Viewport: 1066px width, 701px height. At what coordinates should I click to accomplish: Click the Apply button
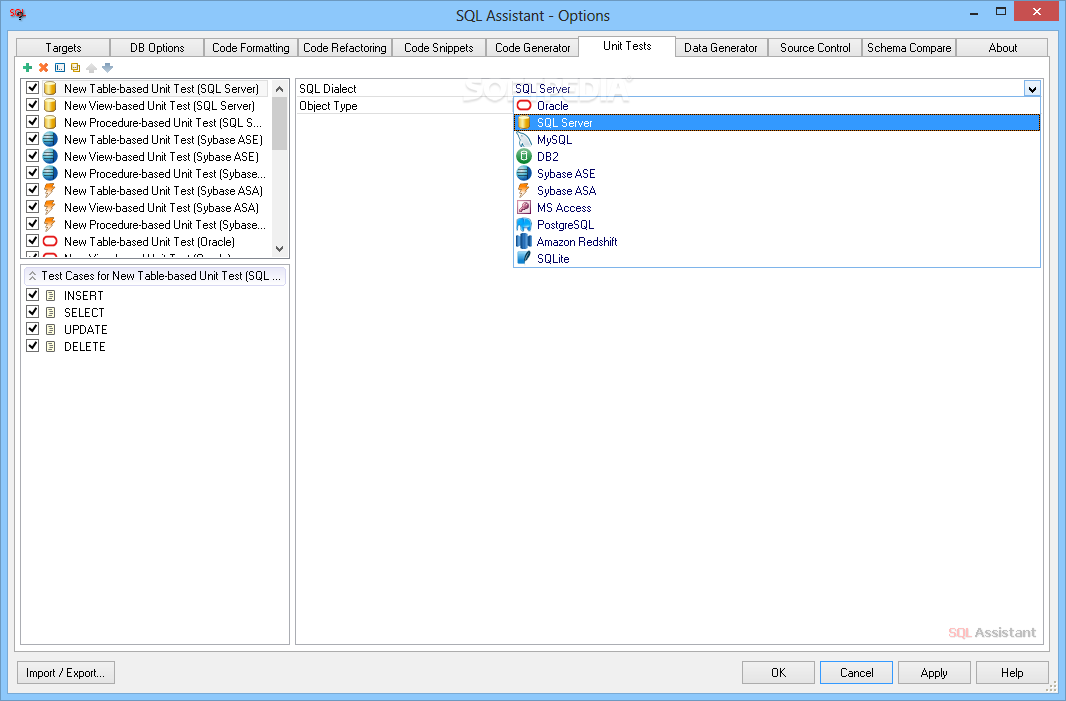(934, 672)
